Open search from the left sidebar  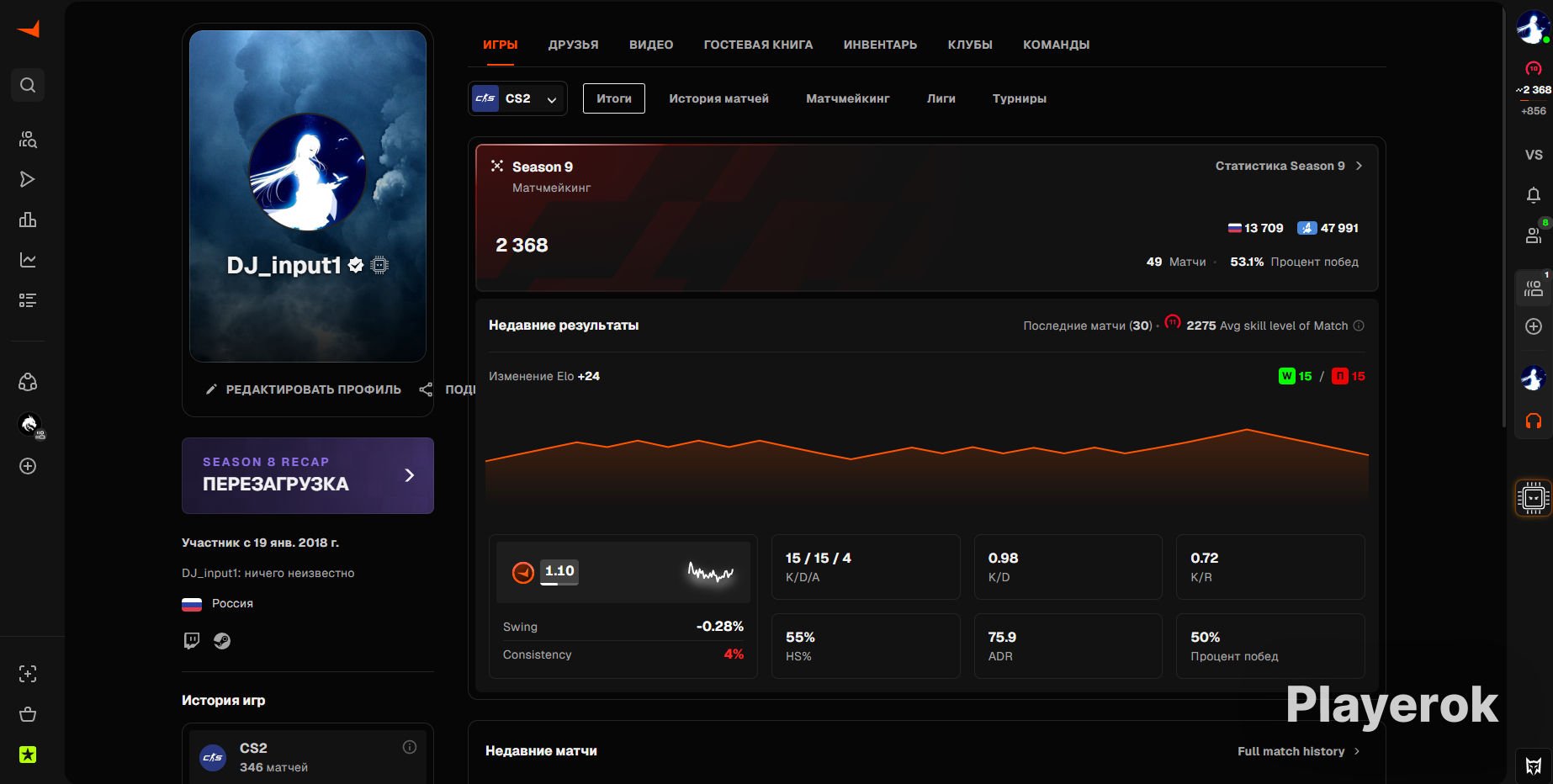pos(28,85)
